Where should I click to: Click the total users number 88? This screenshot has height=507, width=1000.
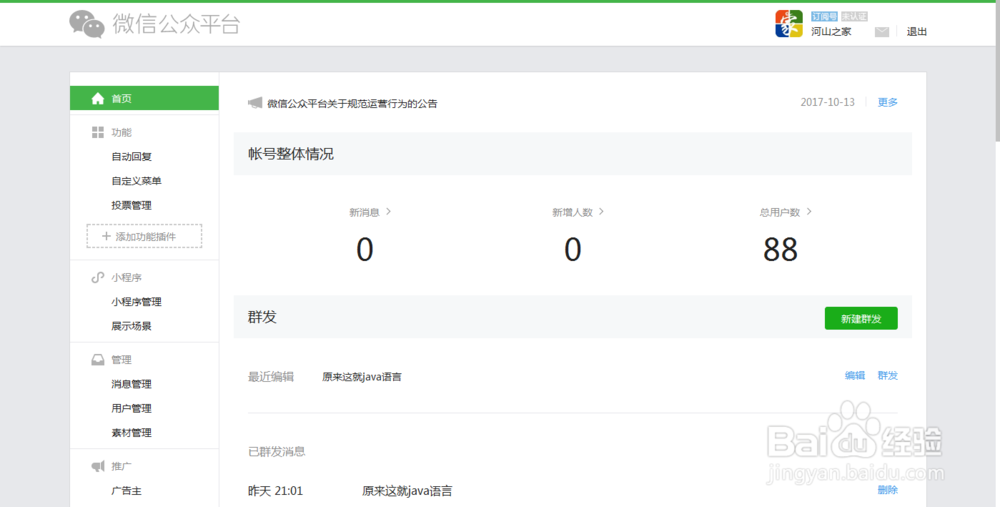(781, 249)
